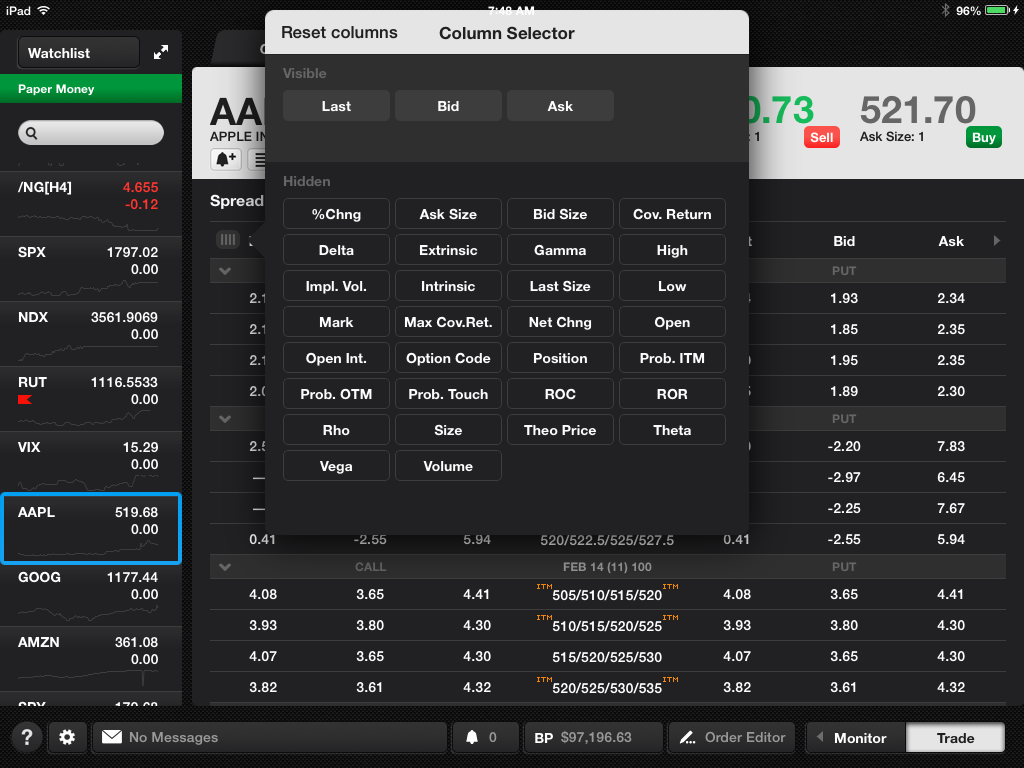The width and height of the screenshot is (1024, 768).
Task: Click the 520/525/530/535 spread strike
Action: point(607,688)
